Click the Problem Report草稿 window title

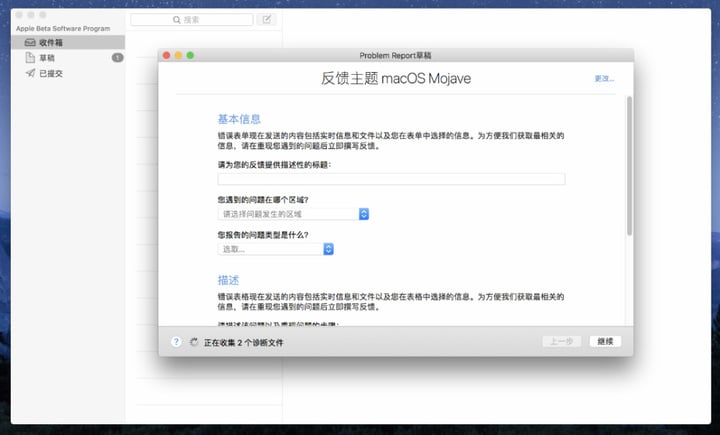point(395,56)
